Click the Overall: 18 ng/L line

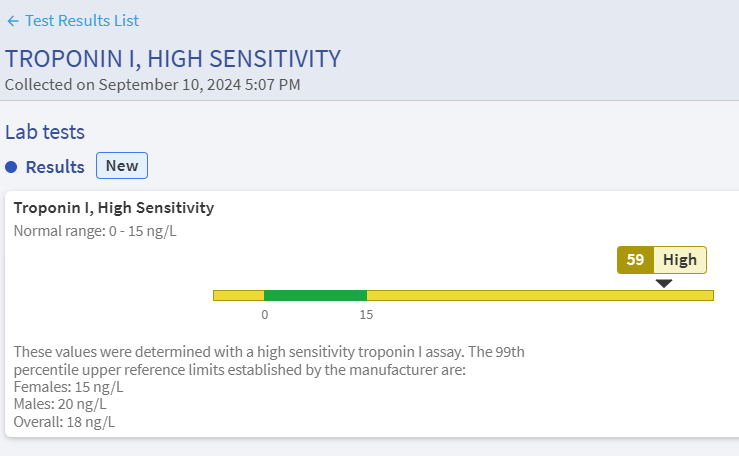click(x=64, y=421)
